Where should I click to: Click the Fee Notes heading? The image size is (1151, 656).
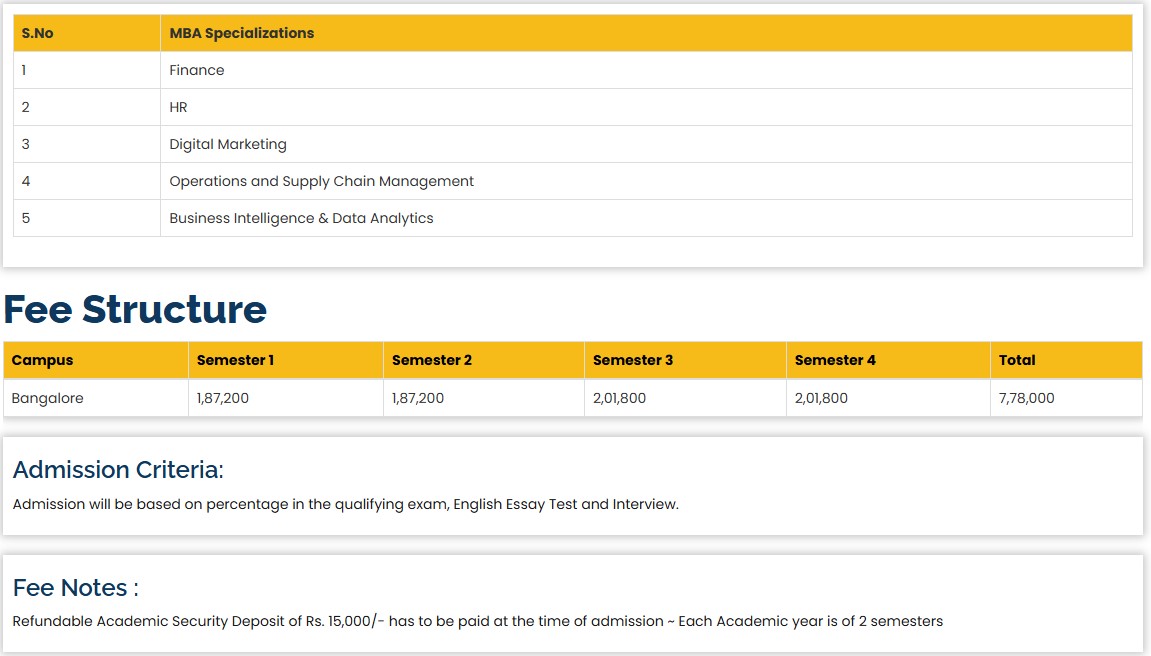pyautogui.click(x=76, y=587)
